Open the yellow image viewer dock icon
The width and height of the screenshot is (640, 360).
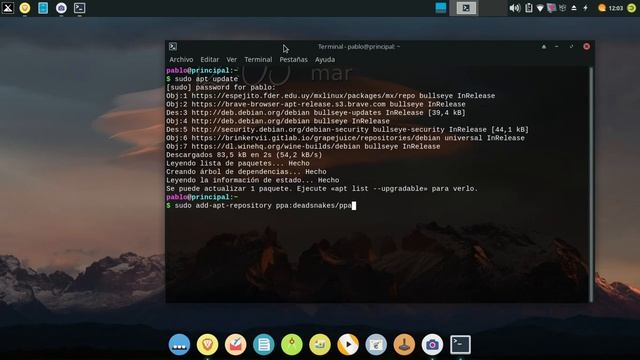coord(320,345)
